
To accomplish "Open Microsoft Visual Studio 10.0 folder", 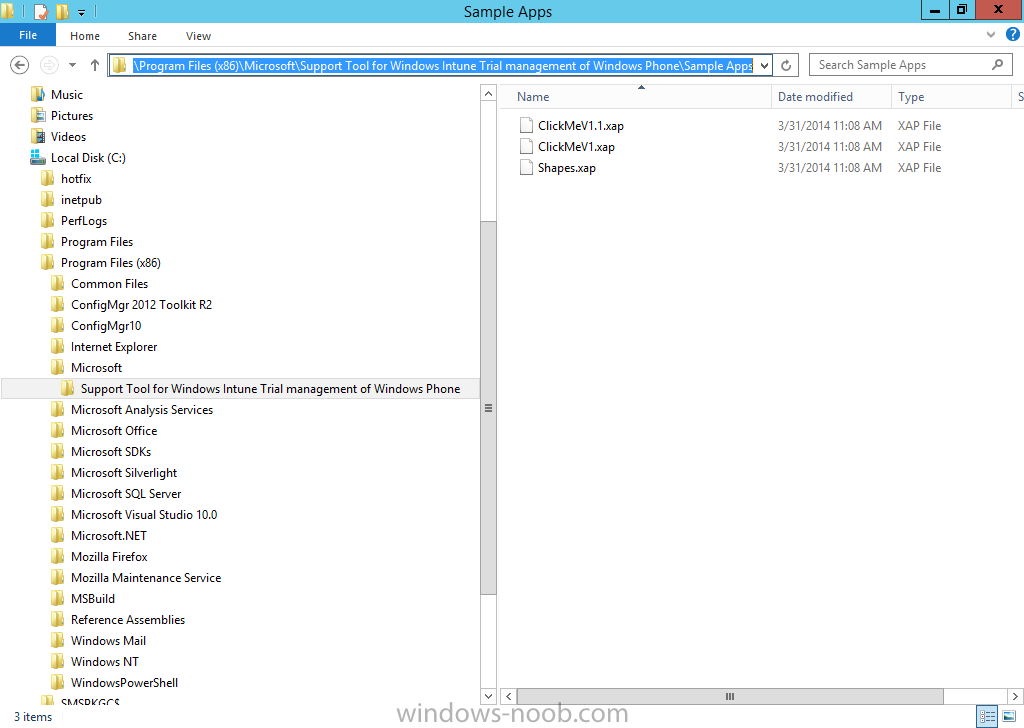I will [144, 514].
